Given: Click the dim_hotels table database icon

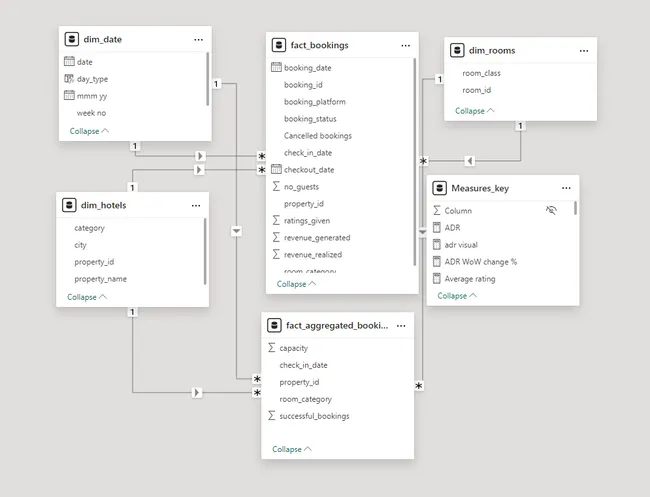Looking at the screenshot, I should [x=69, y=205].
